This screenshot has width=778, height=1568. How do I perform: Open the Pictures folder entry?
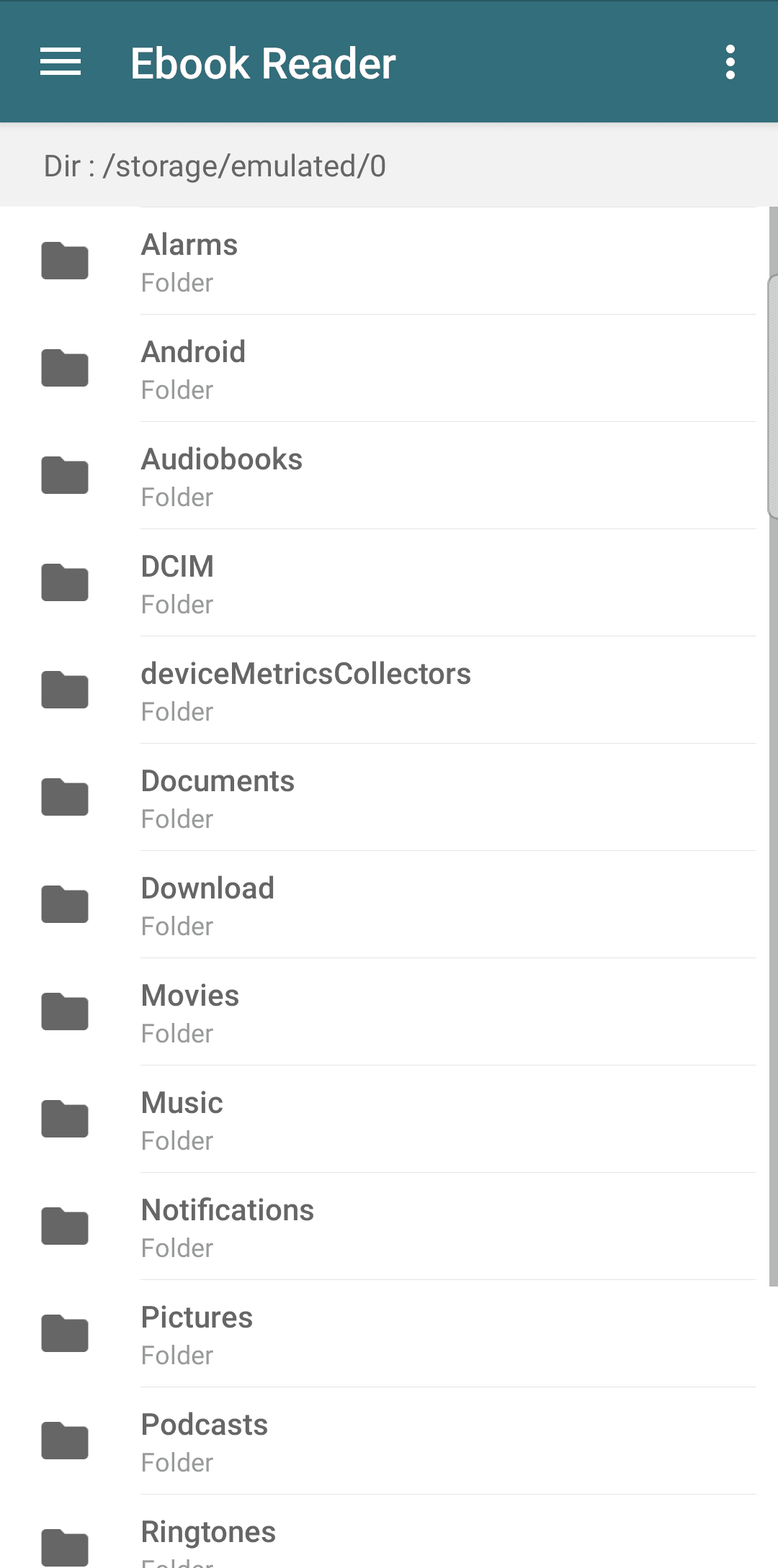[197, 1333]
